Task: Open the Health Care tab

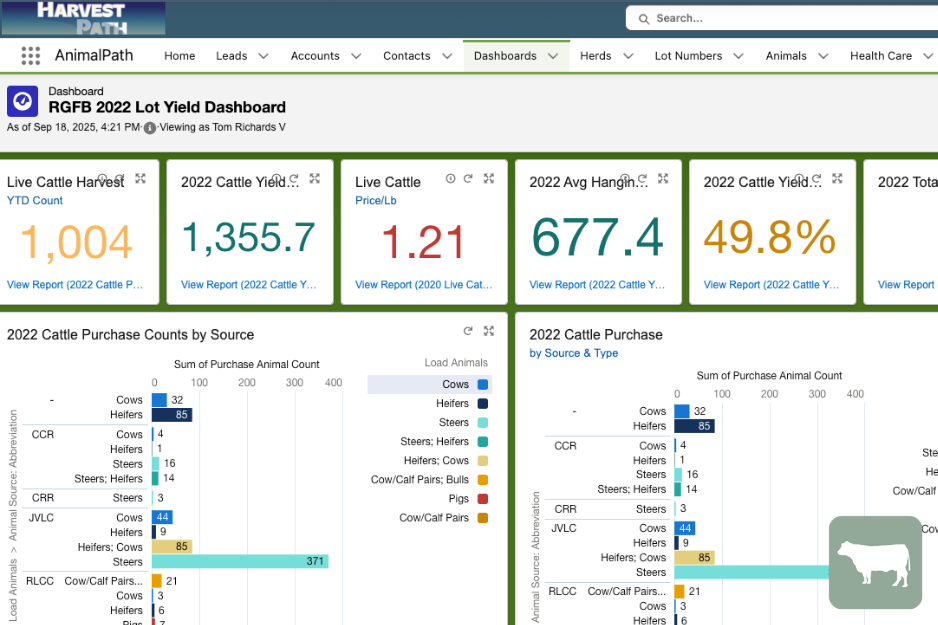Action: tap(881, 56)
